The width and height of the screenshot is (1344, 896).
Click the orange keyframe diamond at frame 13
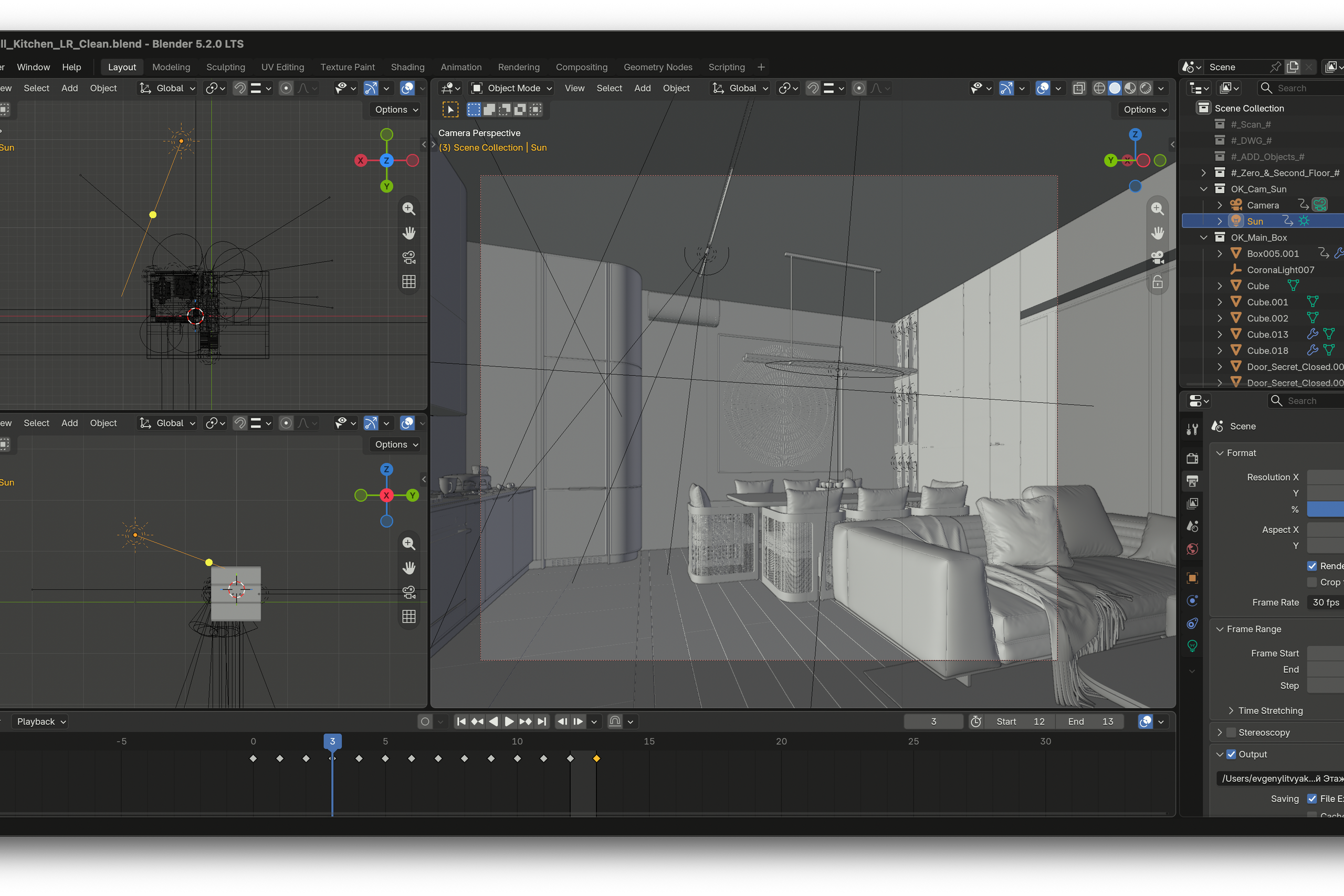tap(596, 759)
